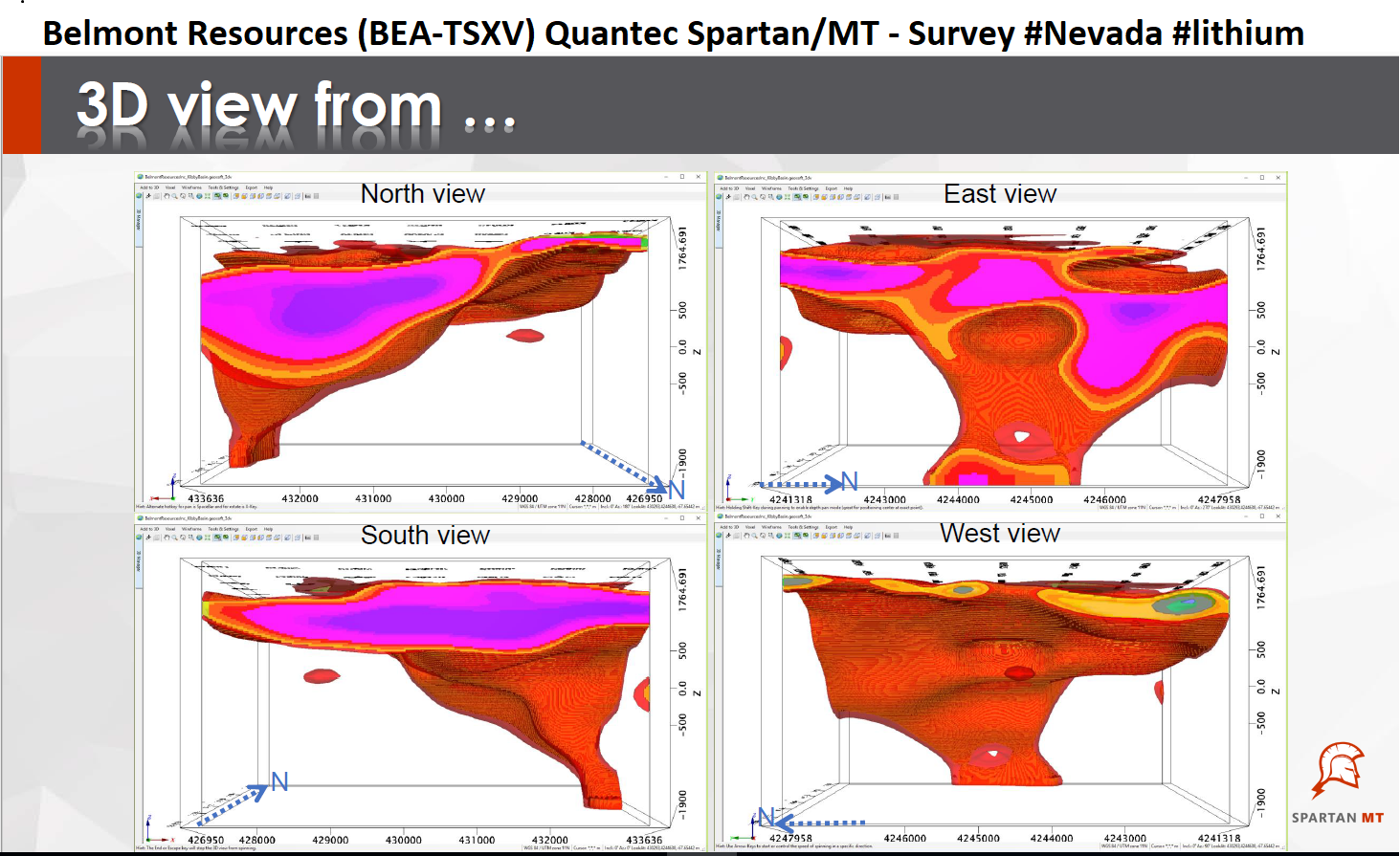Open Help menu in South view window

tap(268, 529)
